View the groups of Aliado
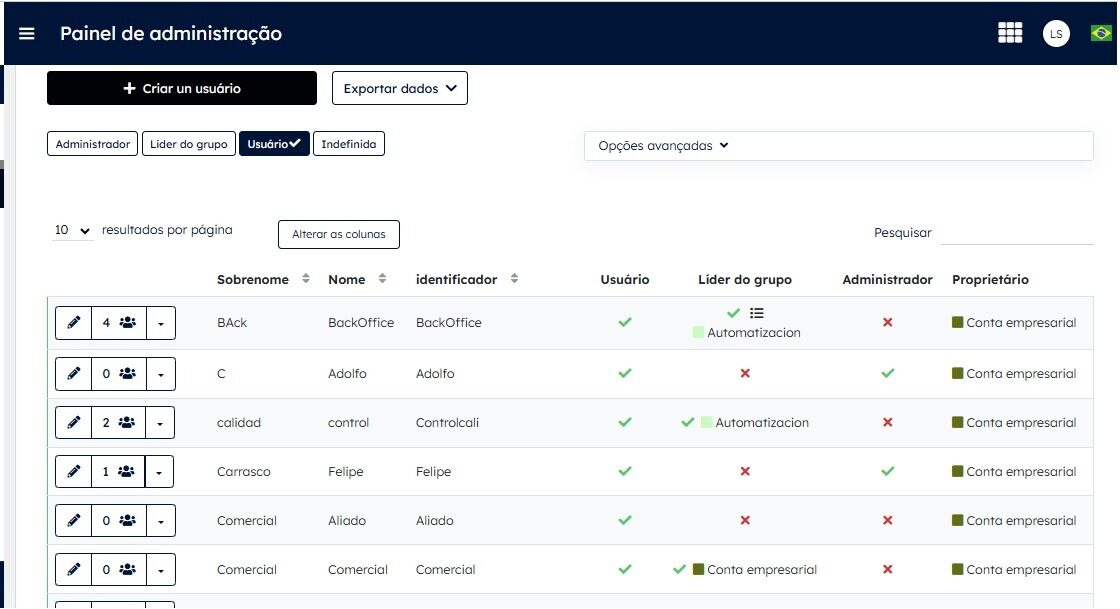 [x=119, y=520]
